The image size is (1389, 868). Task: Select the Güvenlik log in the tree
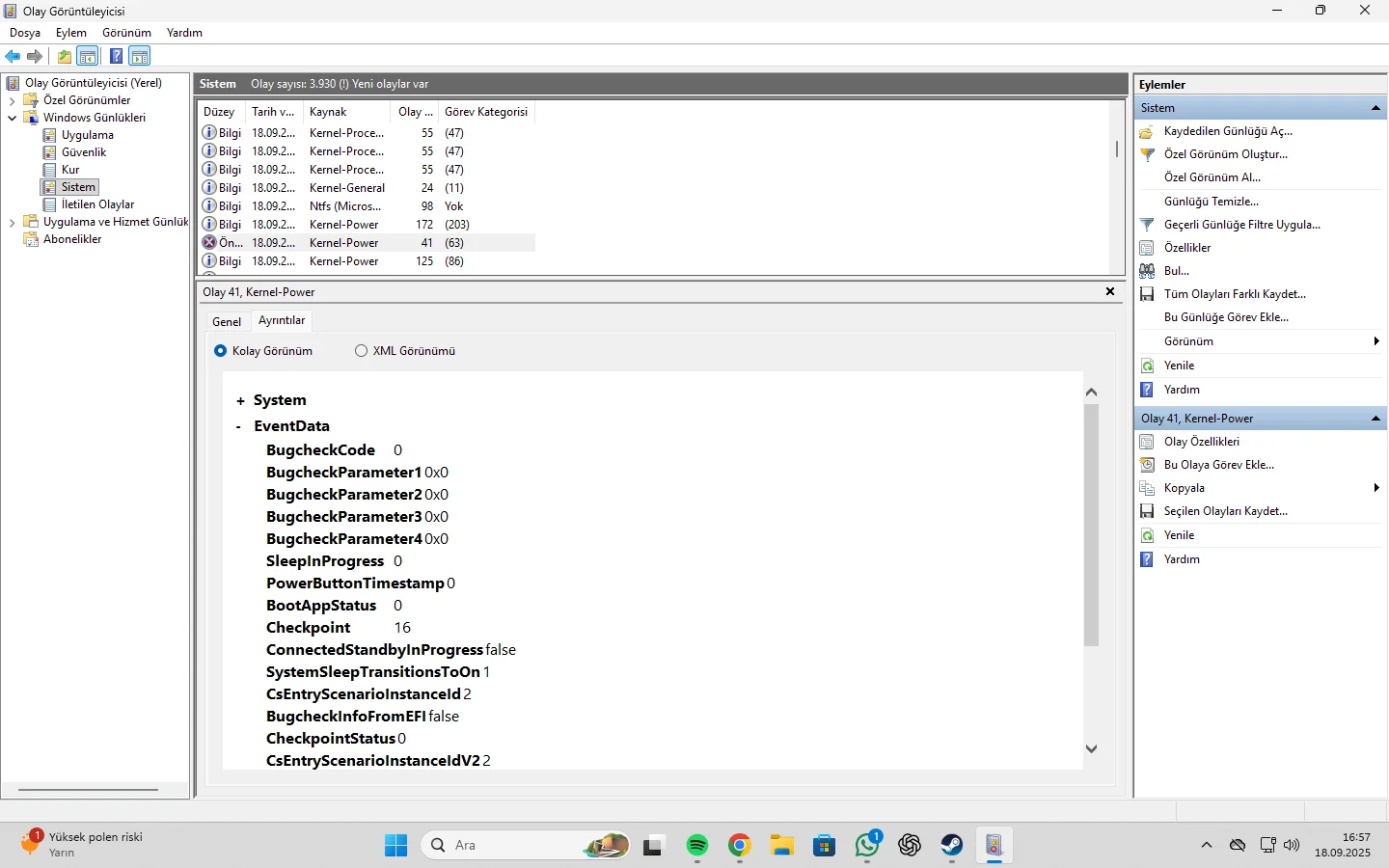click(x=84, y=152)
